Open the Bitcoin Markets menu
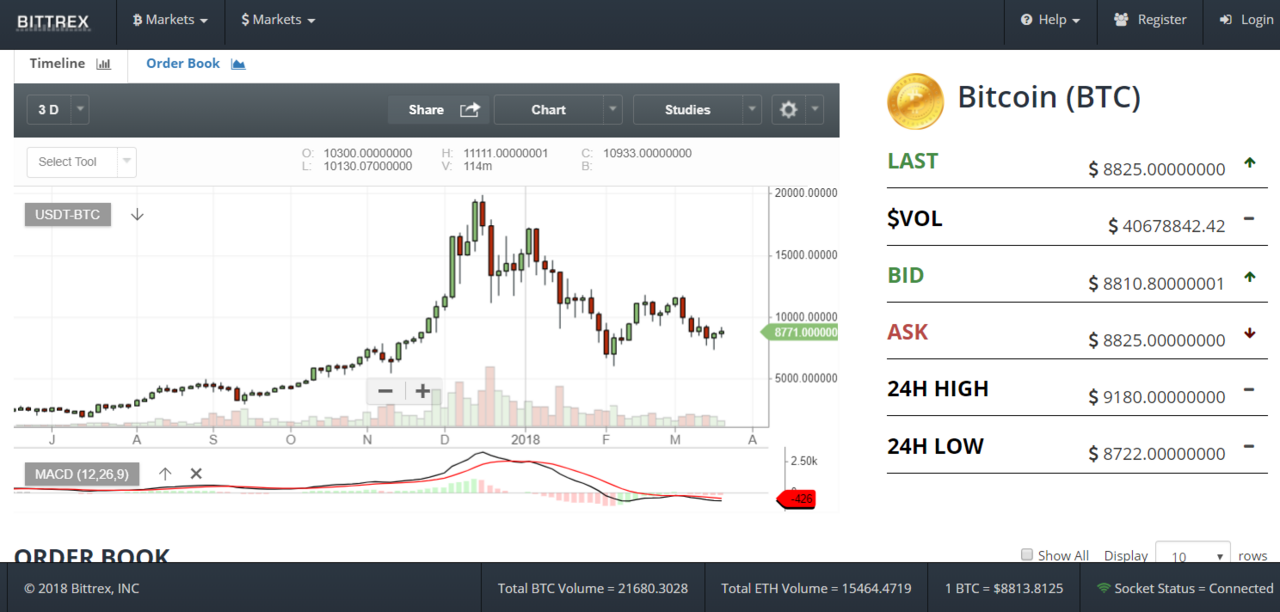1280x612 pixels. [170, 20]
